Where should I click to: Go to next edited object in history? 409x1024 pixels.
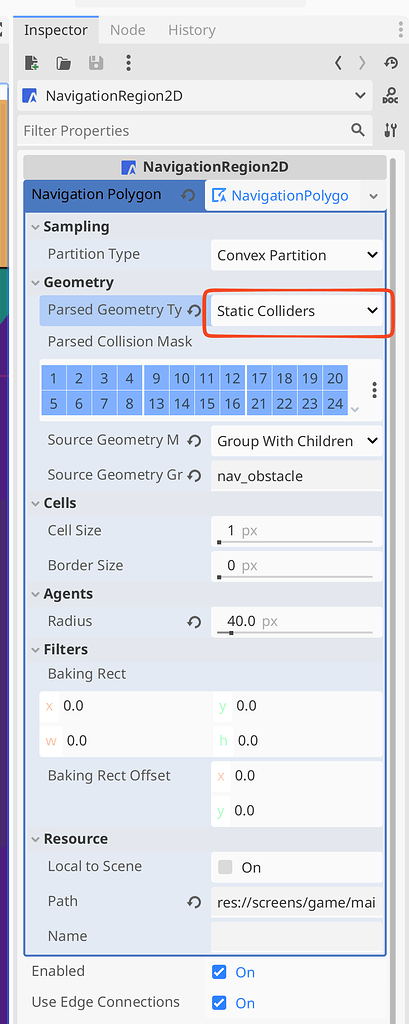pyautogui.click(x=362, y=63)
